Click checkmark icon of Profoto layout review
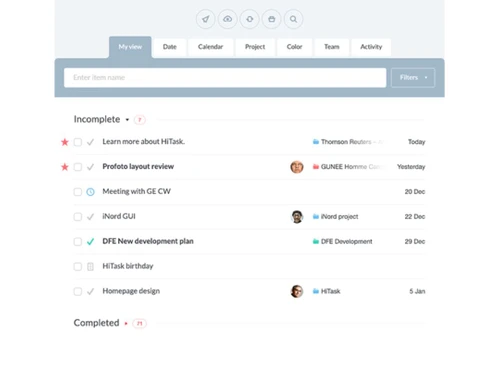Viewport: 500px width, 375px height. point(90,167)
